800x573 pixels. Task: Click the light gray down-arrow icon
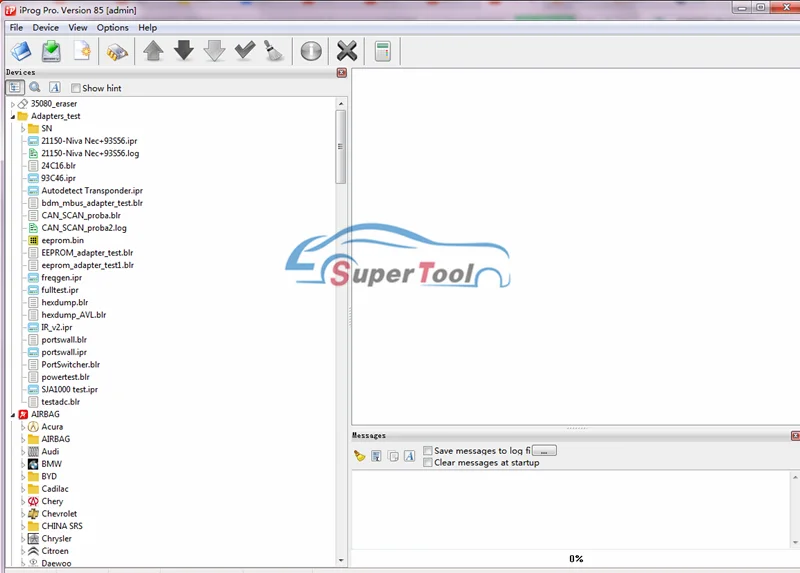click(x=214, y=51)
